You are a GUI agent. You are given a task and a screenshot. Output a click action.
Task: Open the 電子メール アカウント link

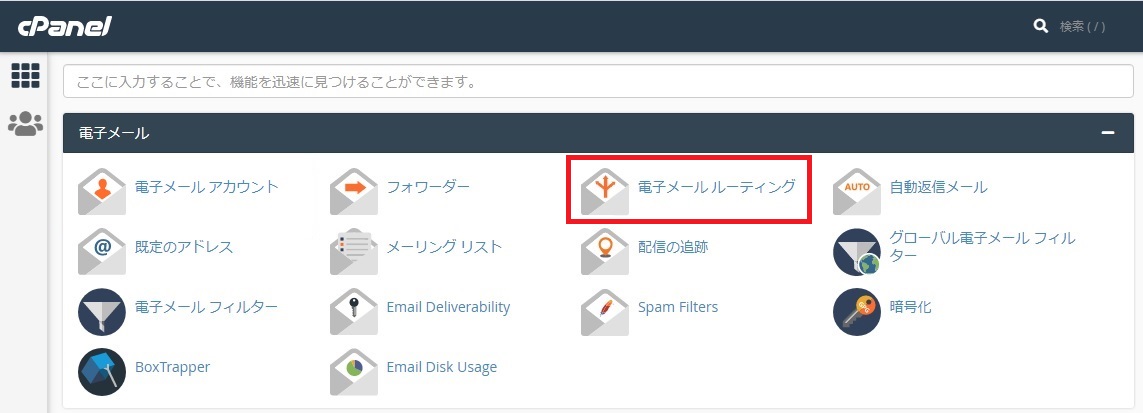pyautogui.click(x=207, y=186)
